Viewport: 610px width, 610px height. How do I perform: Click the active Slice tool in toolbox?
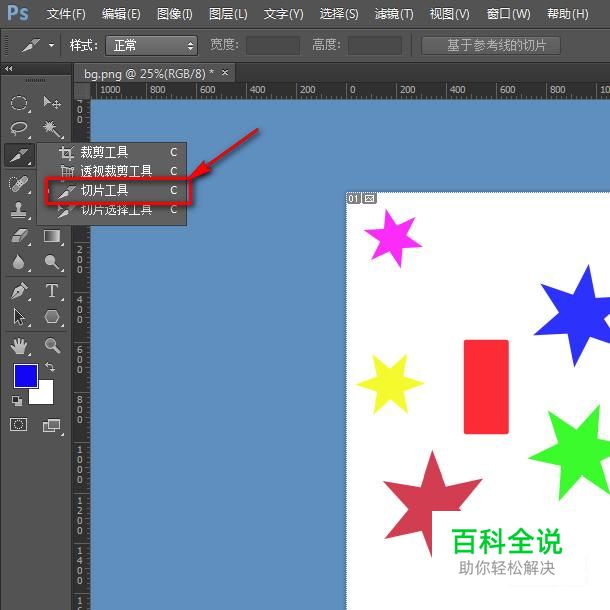tap(19, 155)
